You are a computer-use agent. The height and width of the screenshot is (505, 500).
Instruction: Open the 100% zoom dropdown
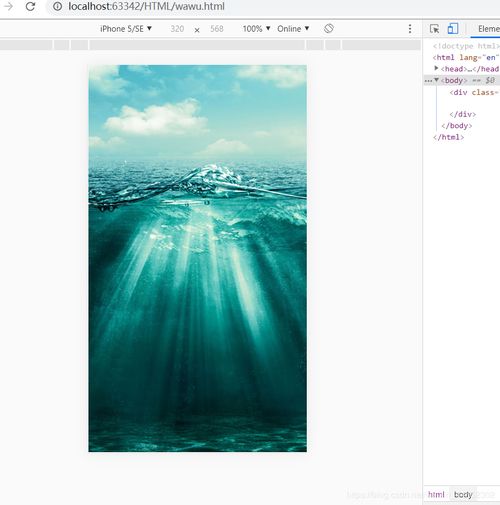click(x=256, y=29)
